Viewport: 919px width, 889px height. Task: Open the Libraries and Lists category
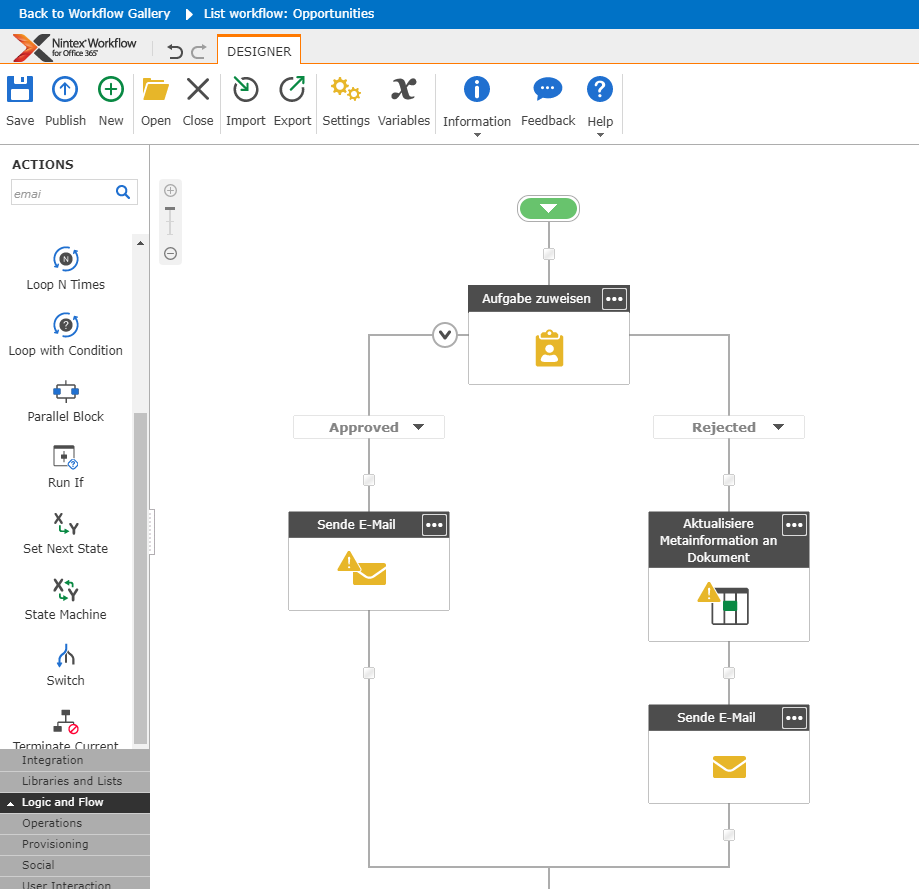pyautogui.click(x=75, y=781)
